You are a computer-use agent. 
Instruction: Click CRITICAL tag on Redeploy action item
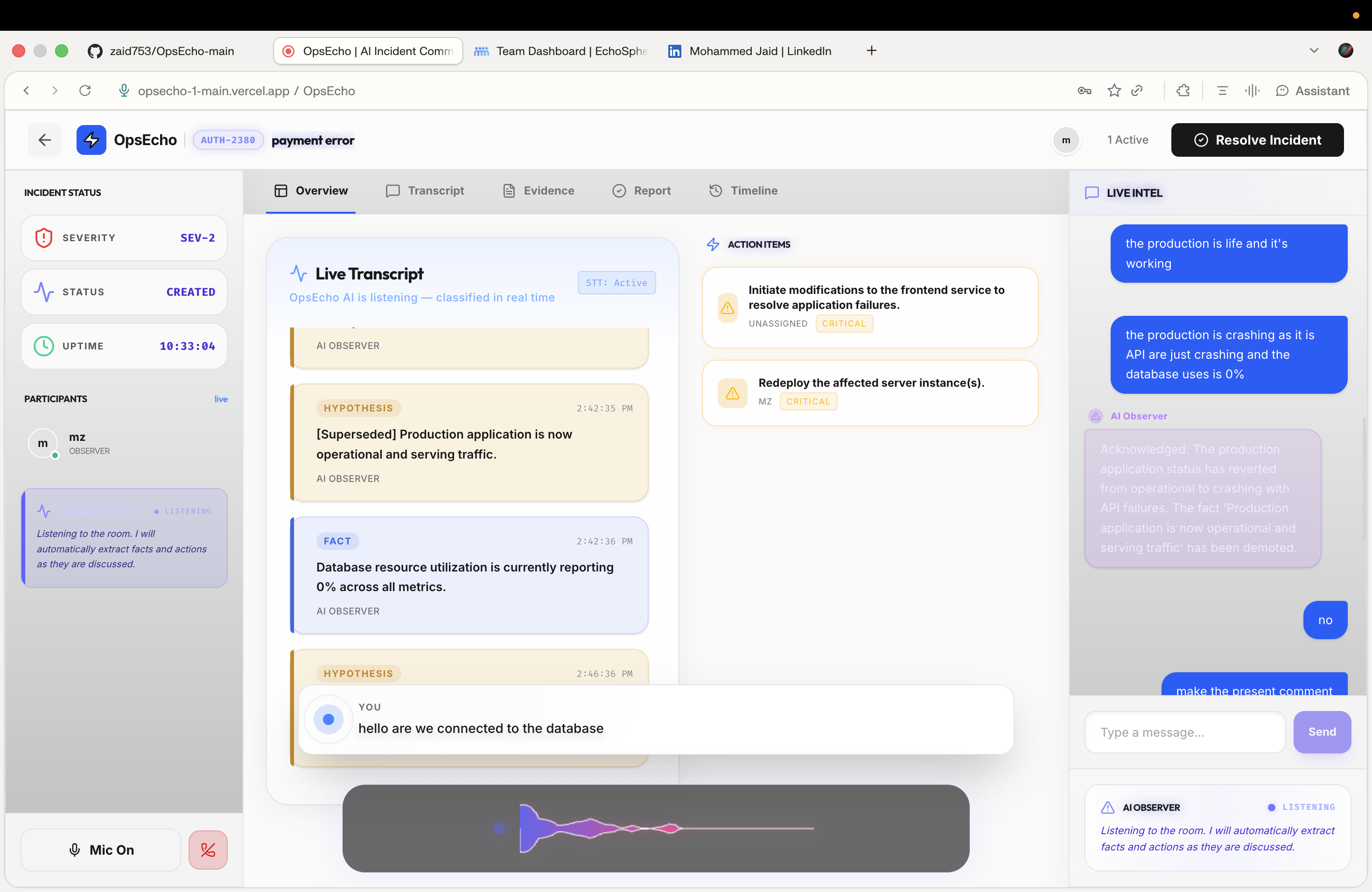(x=808, y=402)
